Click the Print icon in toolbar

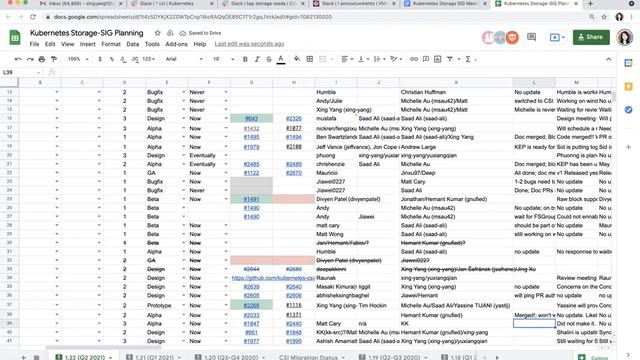tap(42, 59)
